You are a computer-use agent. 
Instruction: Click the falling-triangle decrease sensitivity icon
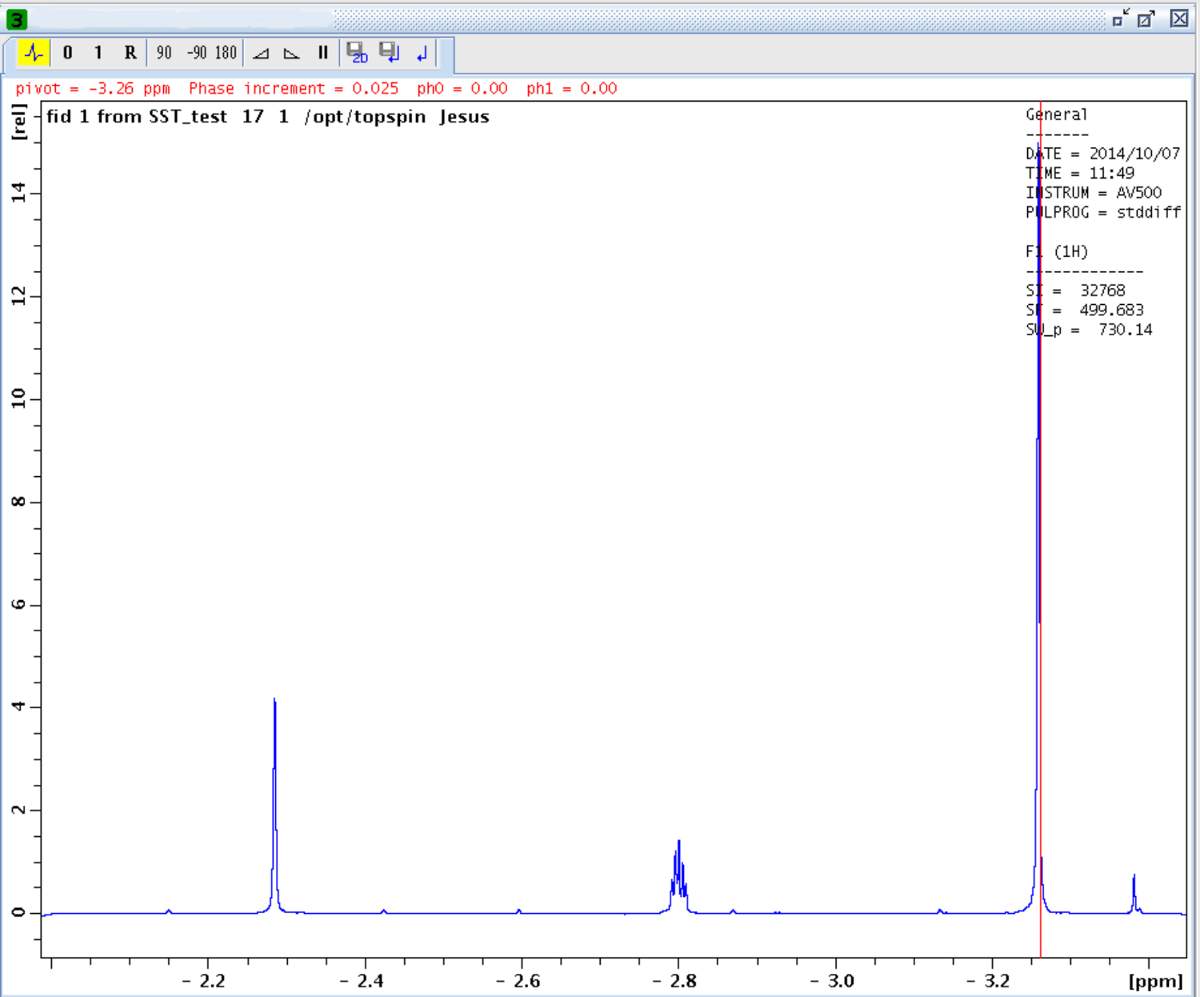(291, 52)
